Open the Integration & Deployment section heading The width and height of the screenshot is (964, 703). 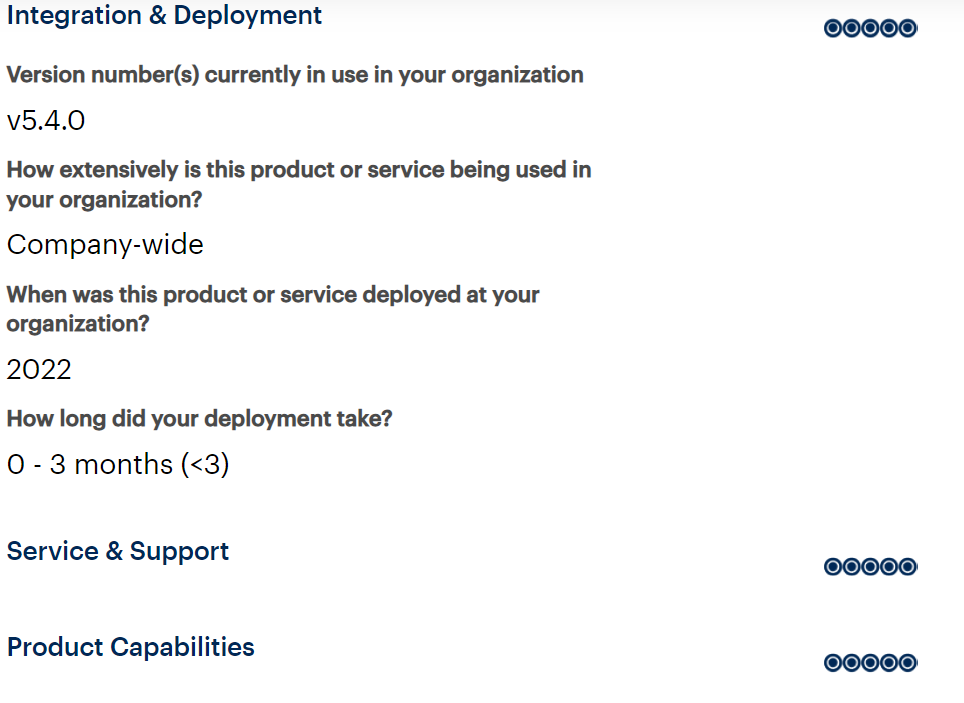(164, 15)
